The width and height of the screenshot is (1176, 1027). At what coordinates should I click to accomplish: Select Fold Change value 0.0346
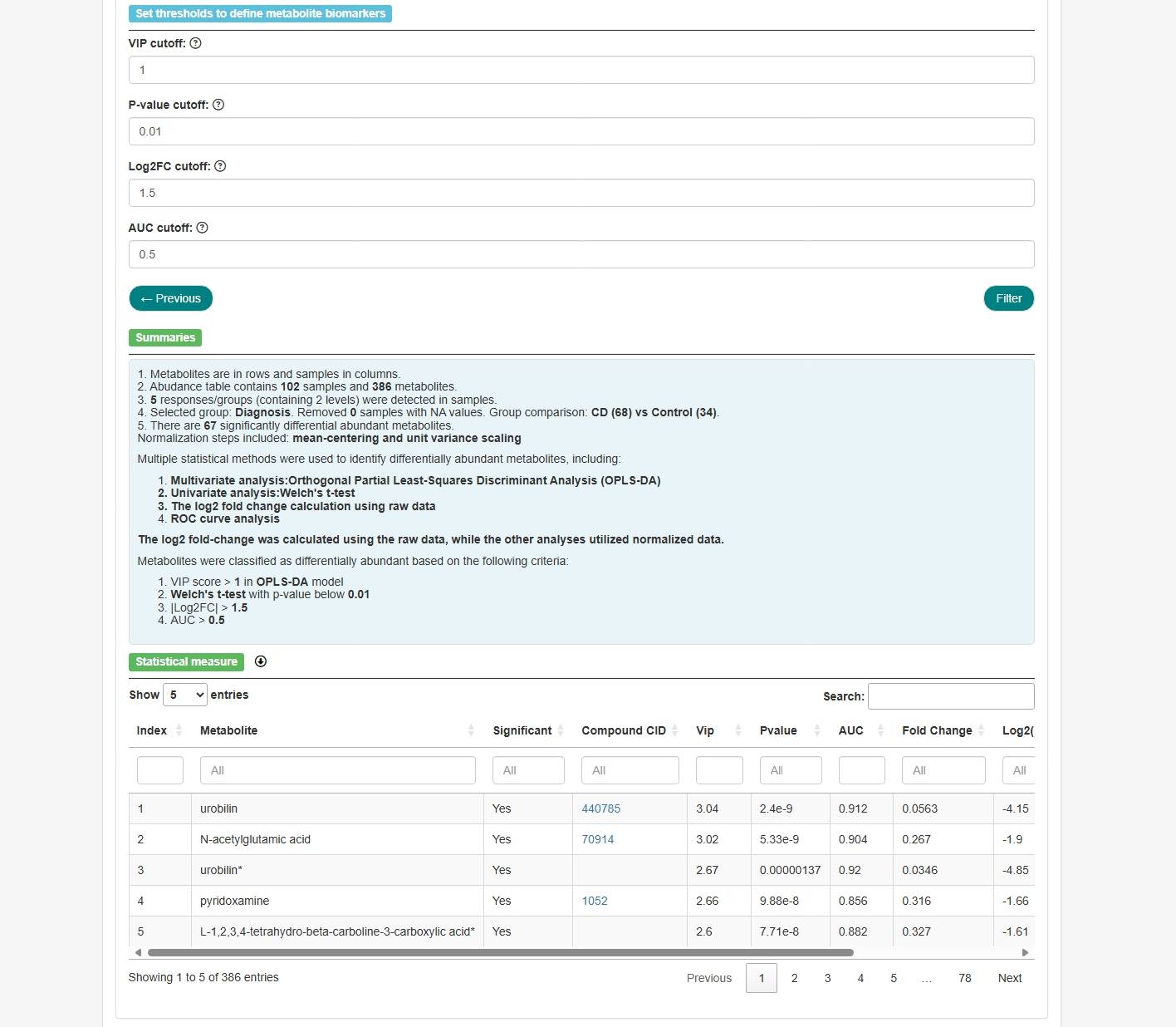[943, 870]
